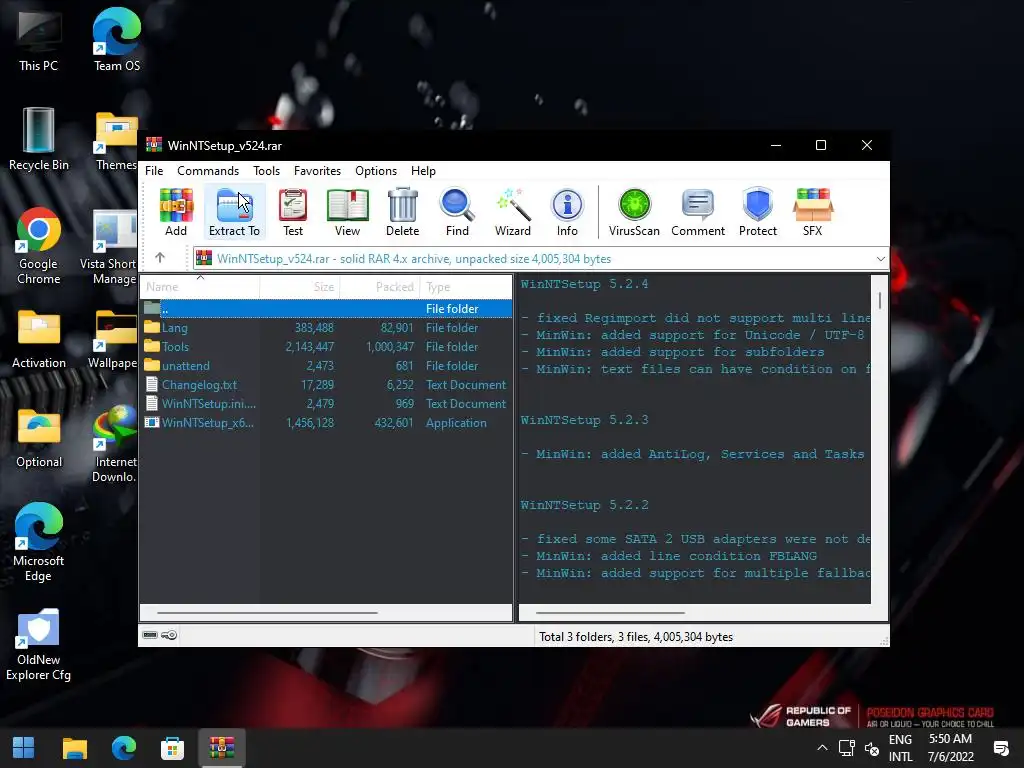Select the Microsoft Edge desktop shortcut

tap(39, 542)
